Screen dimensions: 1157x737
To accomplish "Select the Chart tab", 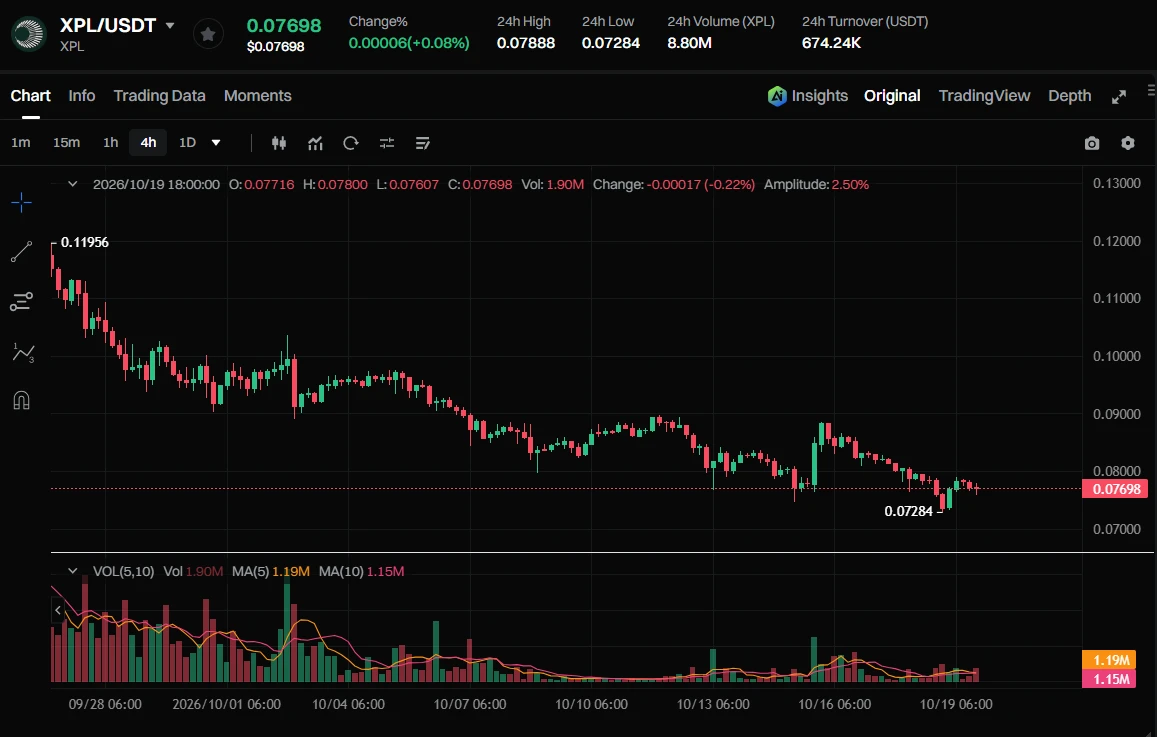I will 30,96.
